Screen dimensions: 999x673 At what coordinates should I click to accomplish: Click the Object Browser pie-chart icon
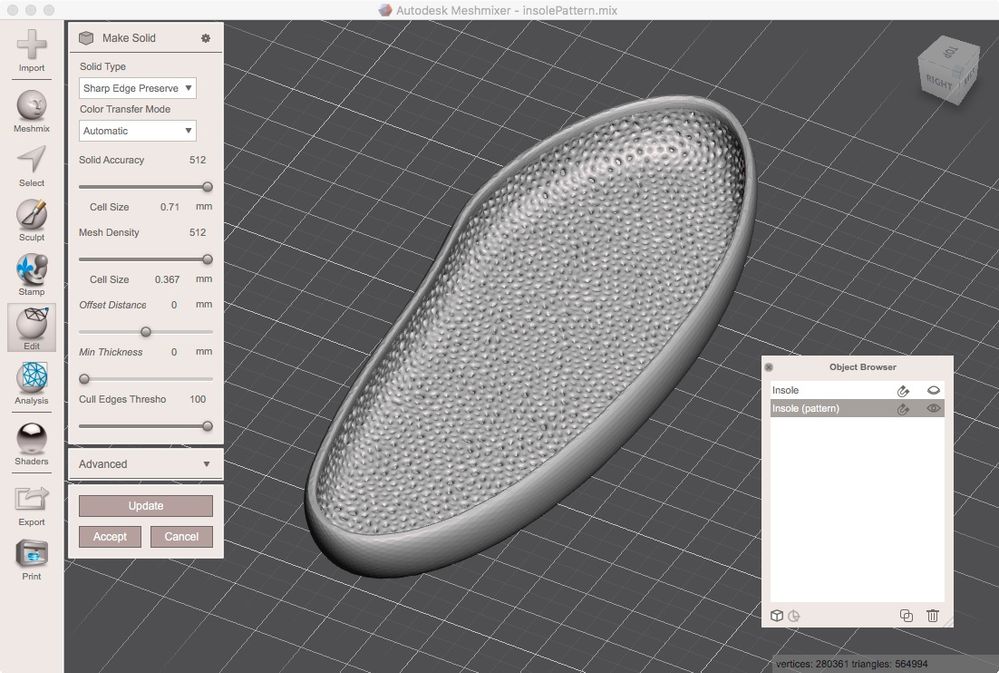click(794, 616)
